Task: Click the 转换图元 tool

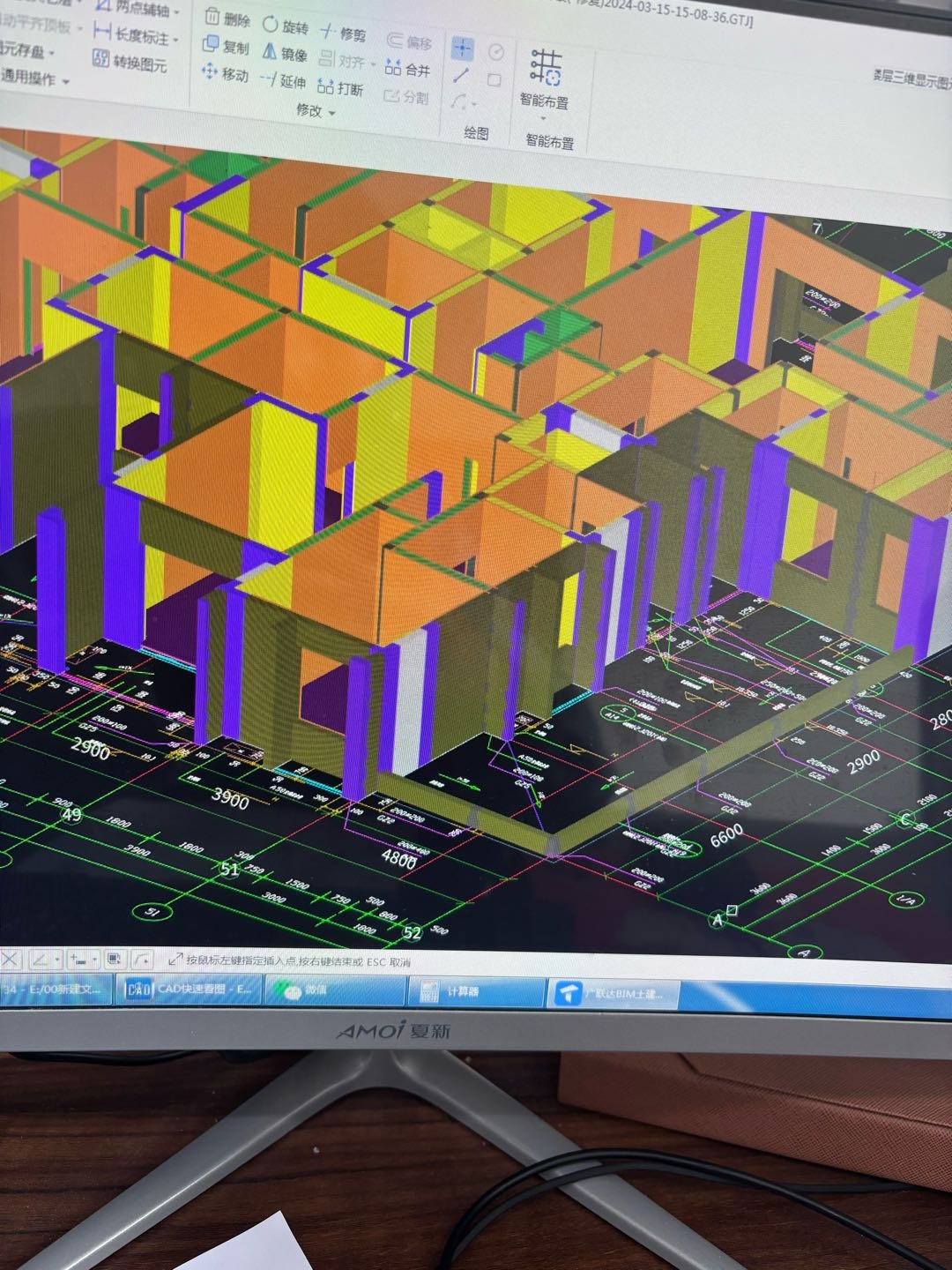Action: click(x=130, y=62)
